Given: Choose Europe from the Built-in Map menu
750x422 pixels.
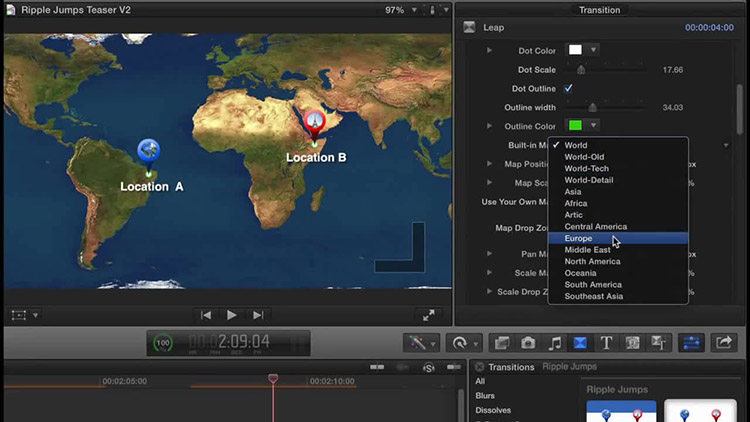Looking at the screenshot, I should [x=618, y=238].
